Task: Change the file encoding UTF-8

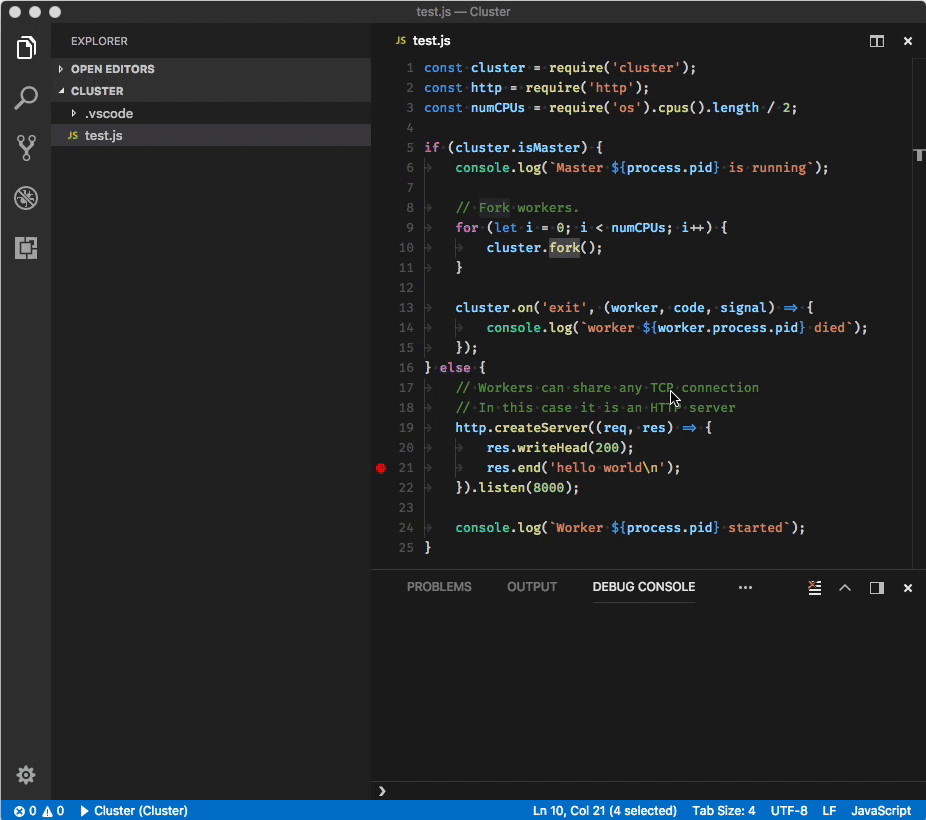Action: coord(789,810)
